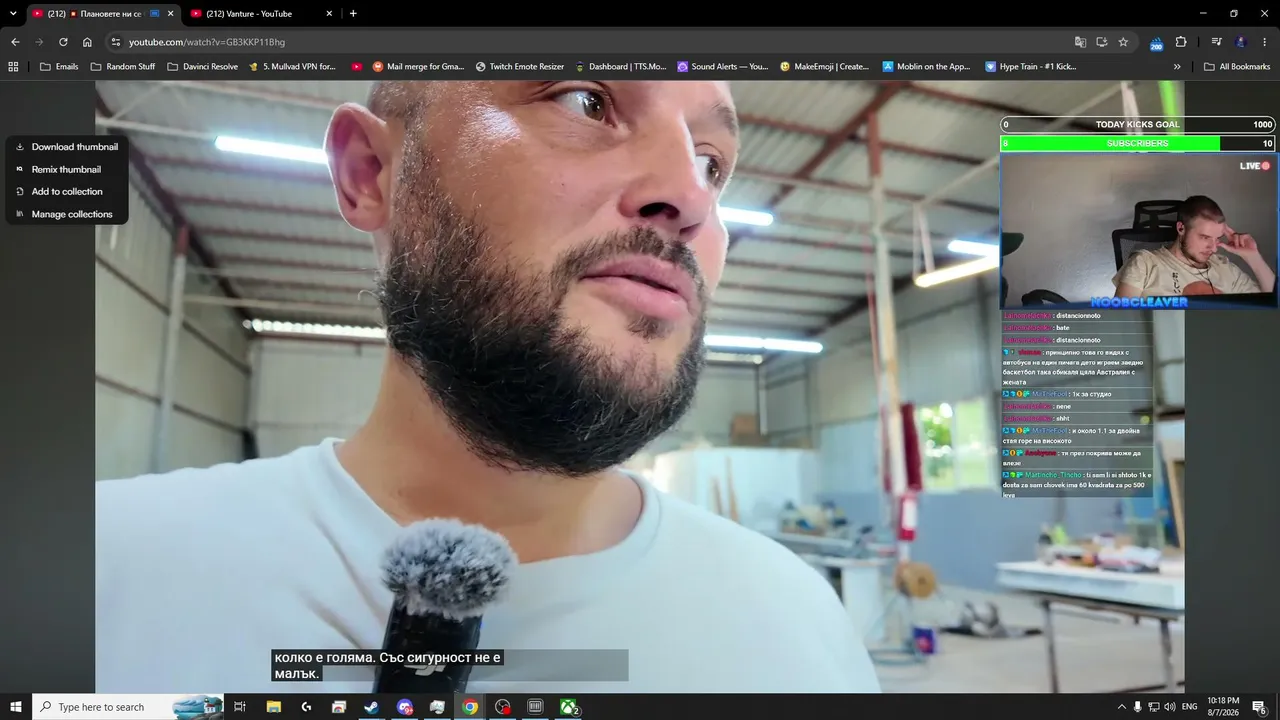Click the microphone icon in system tray
Viewport: 1280px width, 720px height.
(1137, 707)
